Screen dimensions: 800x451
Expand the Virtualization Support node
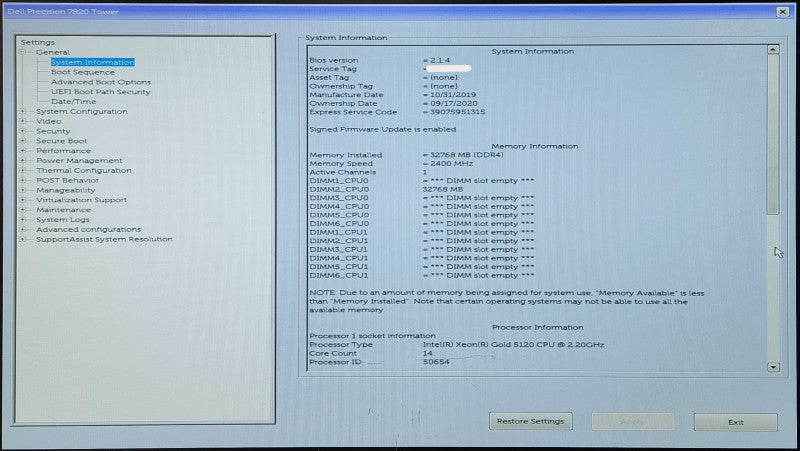click(x=22, y=200)
